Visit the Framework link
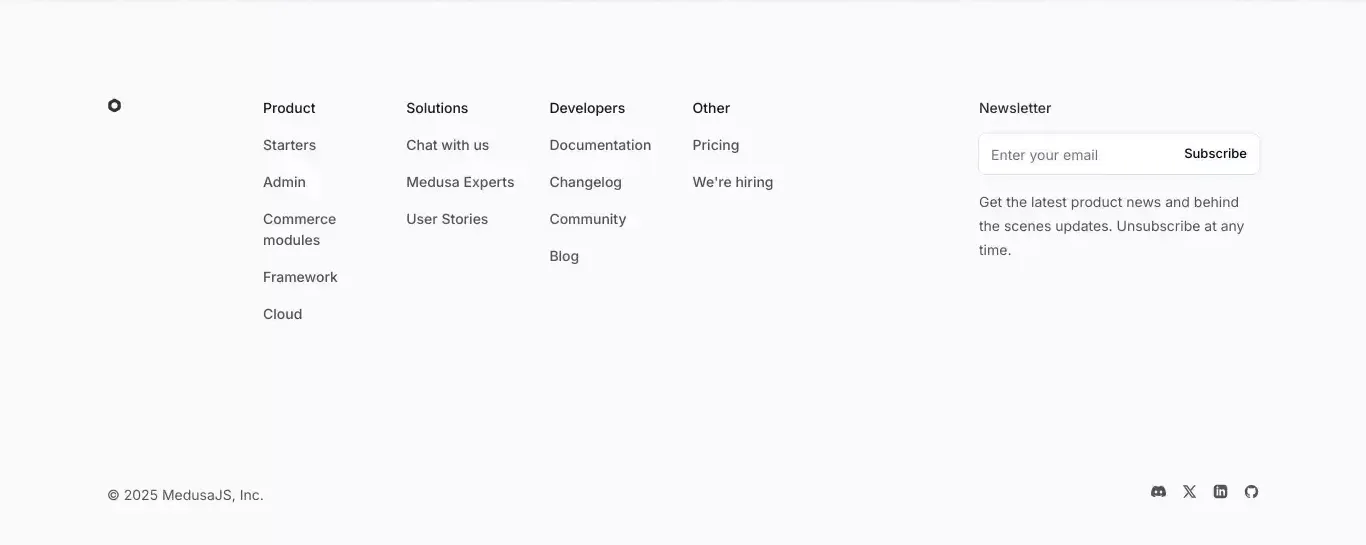Screen dimensions: 1366x545 300,277
